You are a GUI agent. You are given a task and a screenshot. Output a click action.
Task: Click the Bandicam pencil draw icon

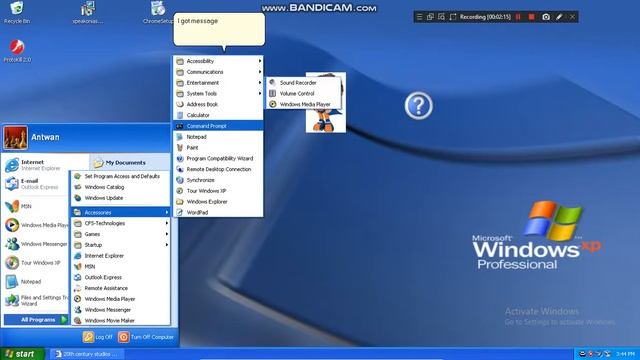559,17
